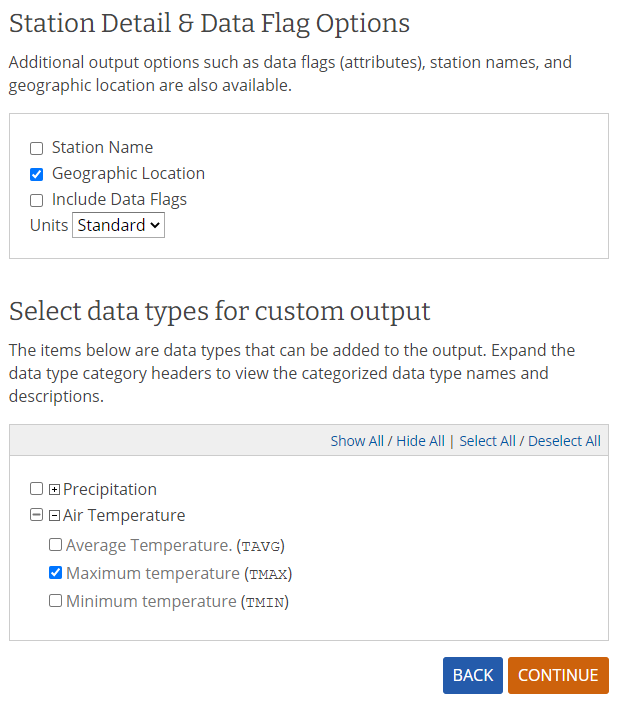
Task: Click the Air Temperature category label
Action: (x=124, y=515)
